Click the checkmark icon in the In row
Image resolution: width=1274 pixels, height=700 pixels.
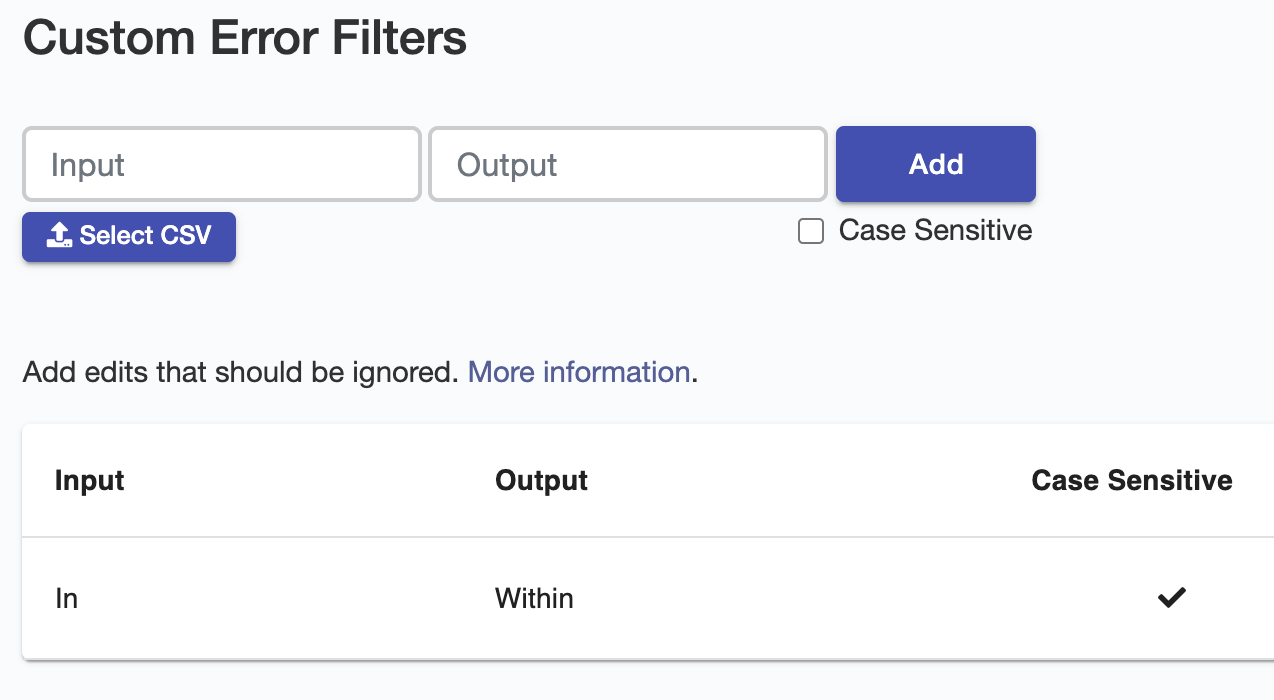1171,598
